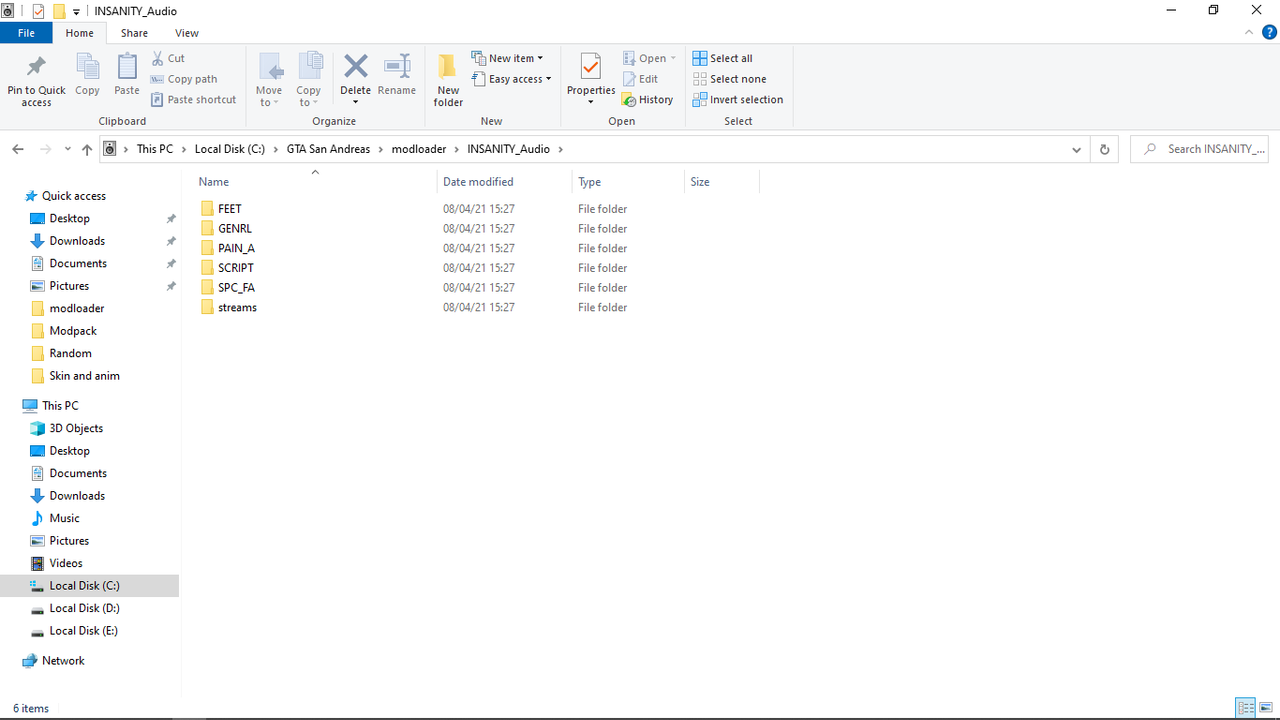Select the SCRIPT folder
The width and height of the screenshot is (1280, 720).
pos(236,268)
